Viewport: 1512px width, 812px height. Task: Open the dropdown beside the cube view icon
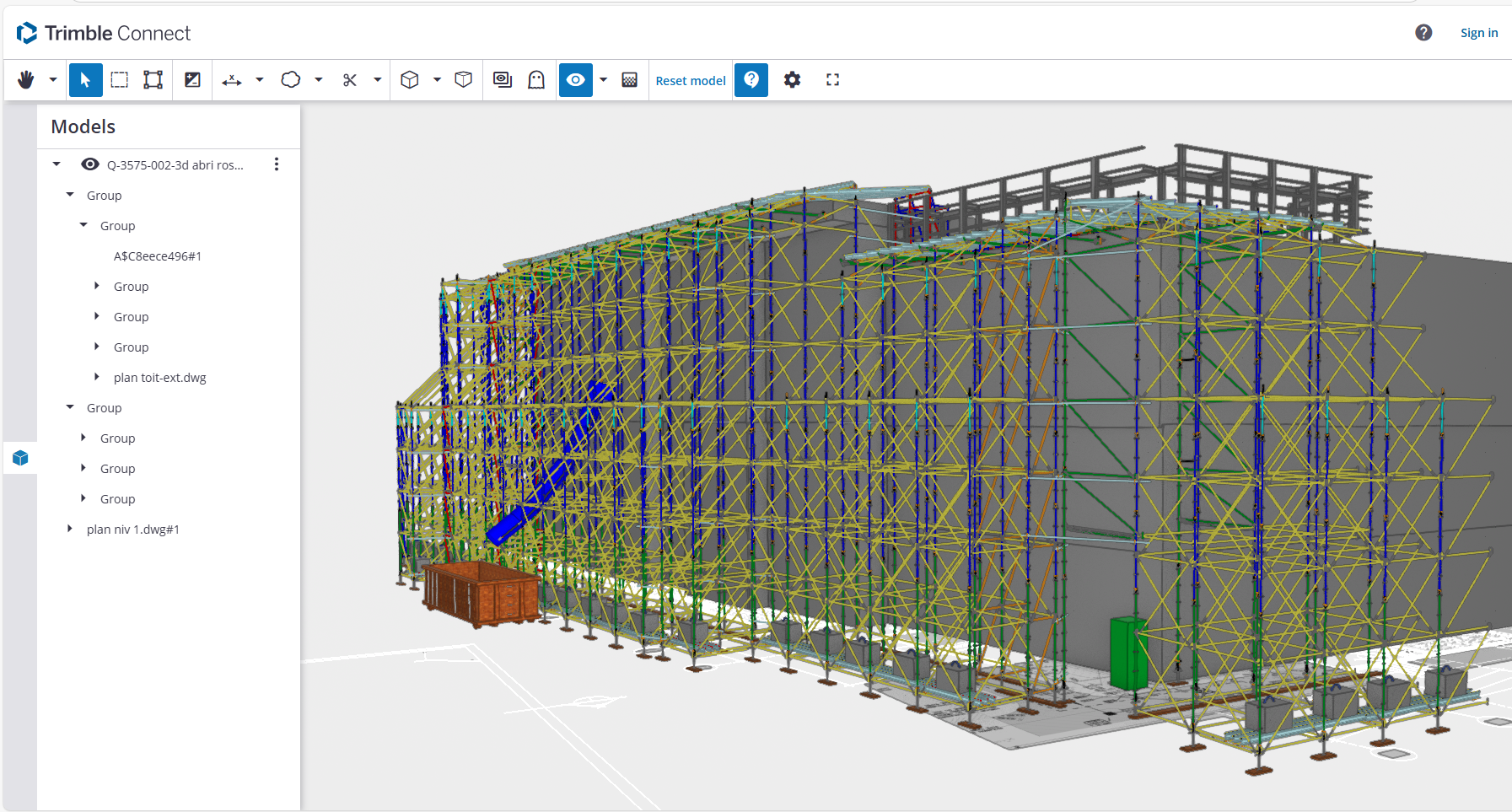(437, 80)
